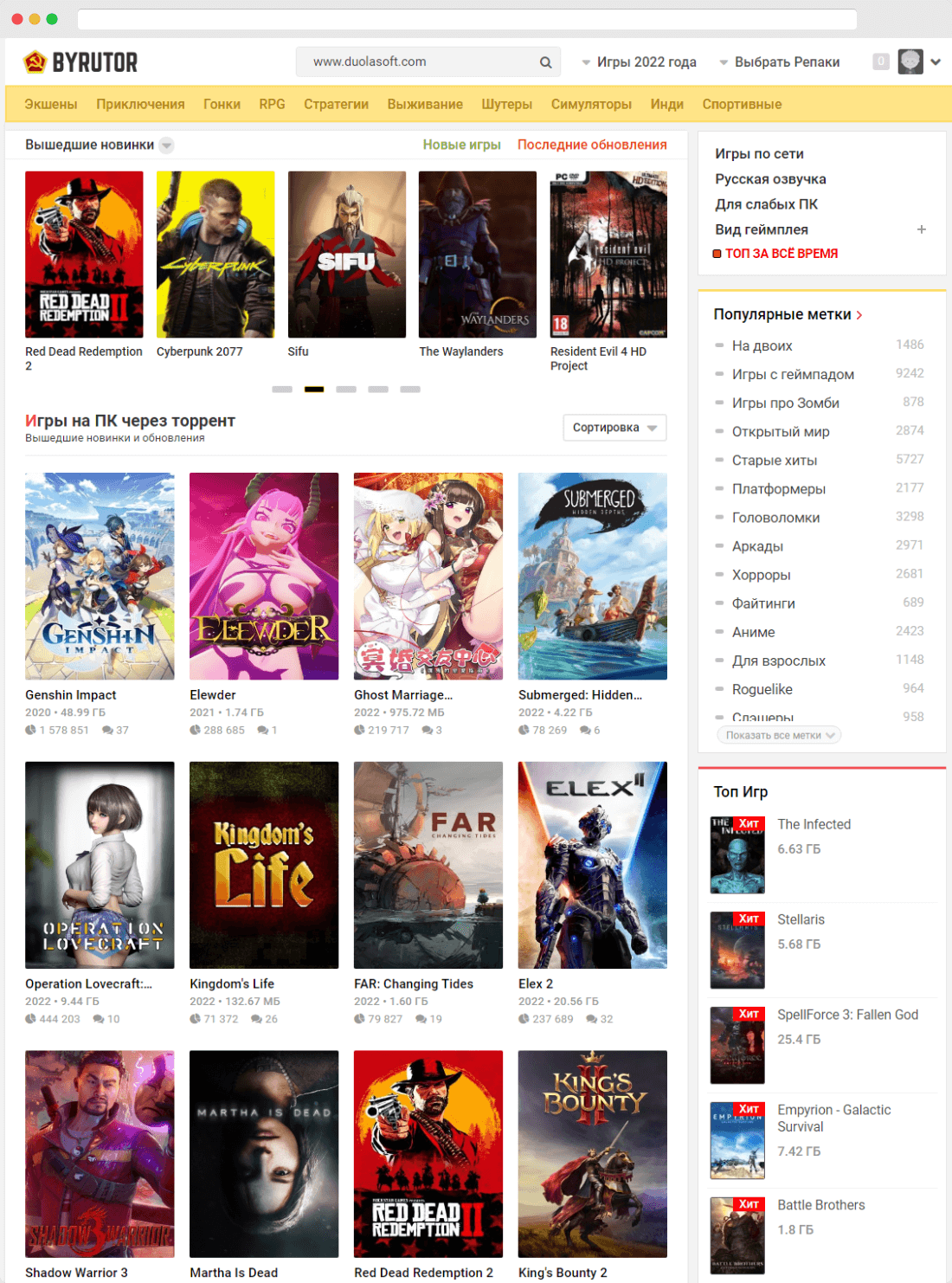Open Red Dead Redemption 2 carousel cover

(84, 255)
